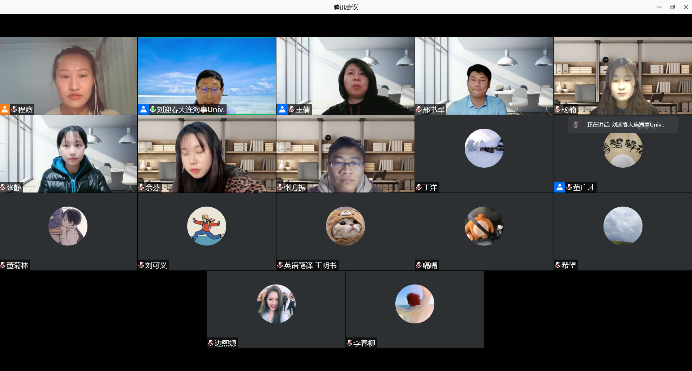Click the muted mic in speaking notification popup

click(x=575, y=125)
